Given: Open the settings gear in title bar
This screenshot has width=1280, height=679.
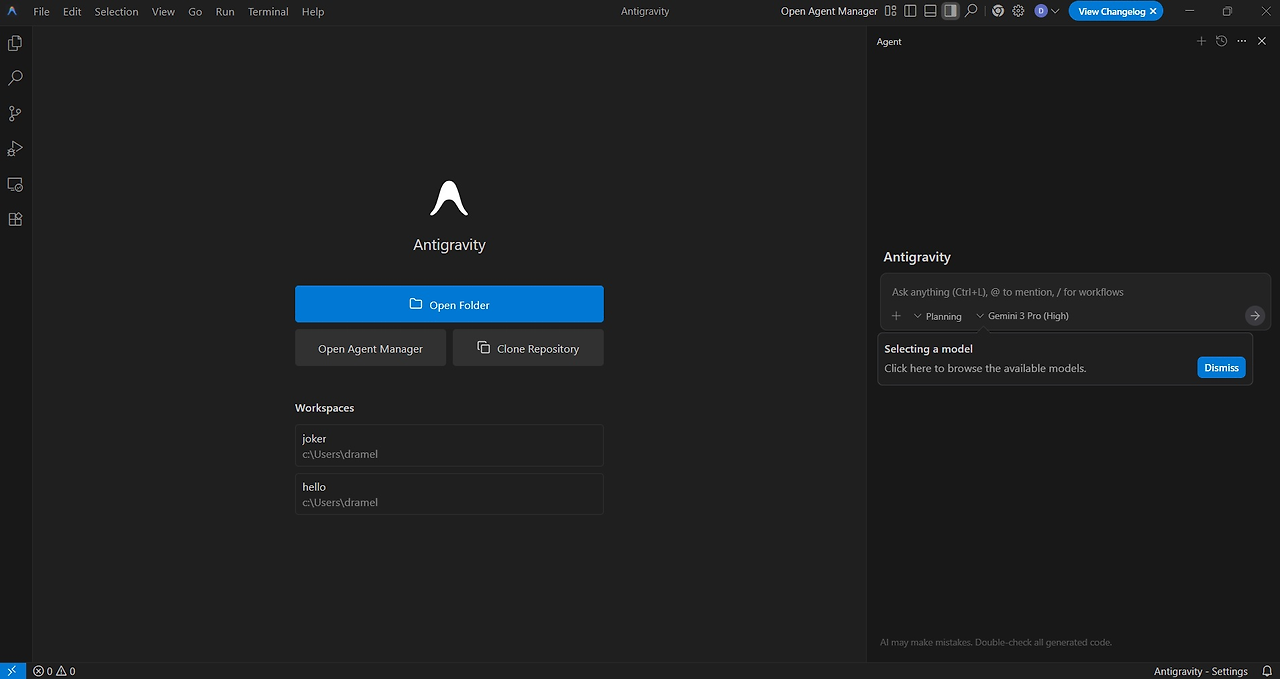Looking at the screenshot, I should (x=1018, y=11).
